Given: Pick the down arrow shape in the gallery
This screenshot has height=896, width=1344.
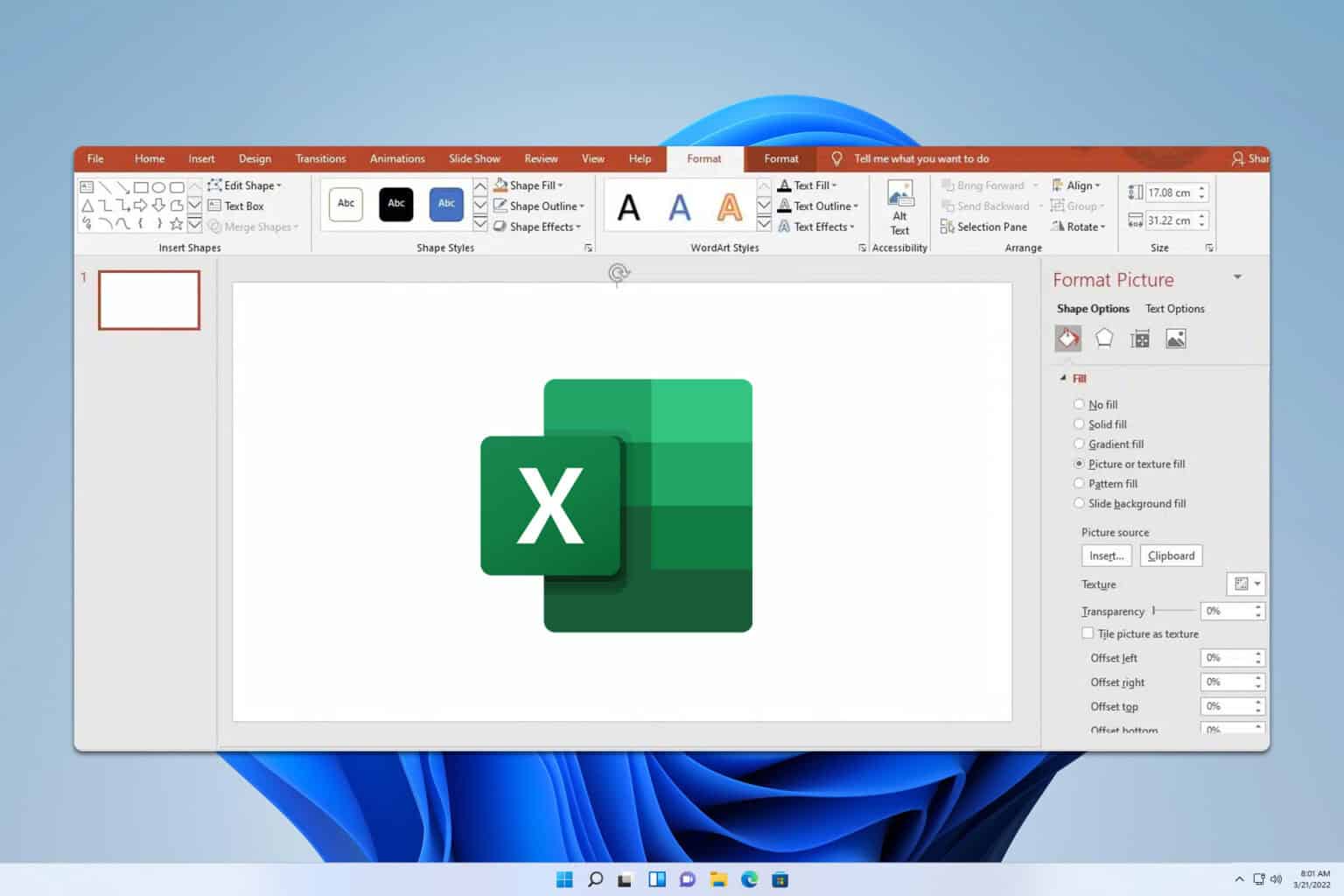Looking at the screenshot, I should point(158,206).
